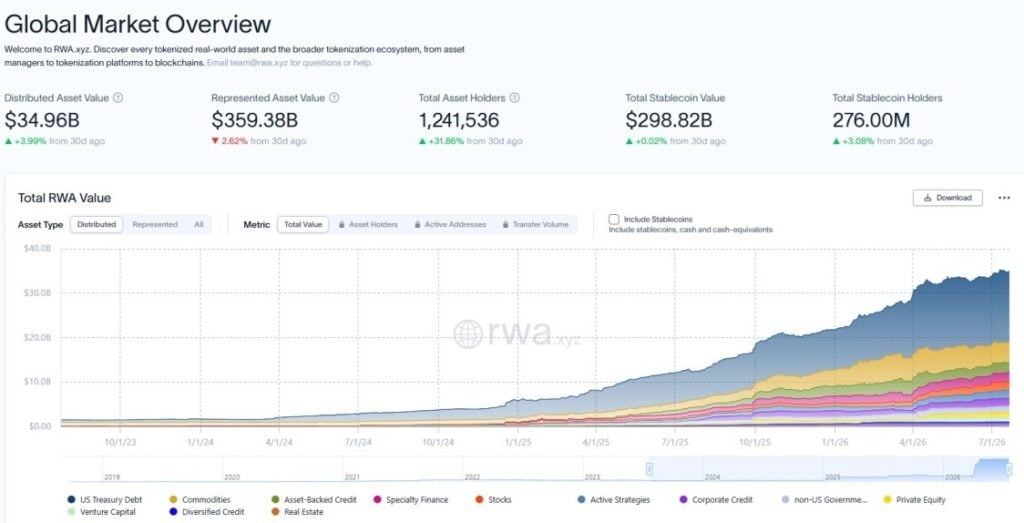Click the info icon beside Represented Asset Value
1024x523 pixels.
[x=334, y=98]
